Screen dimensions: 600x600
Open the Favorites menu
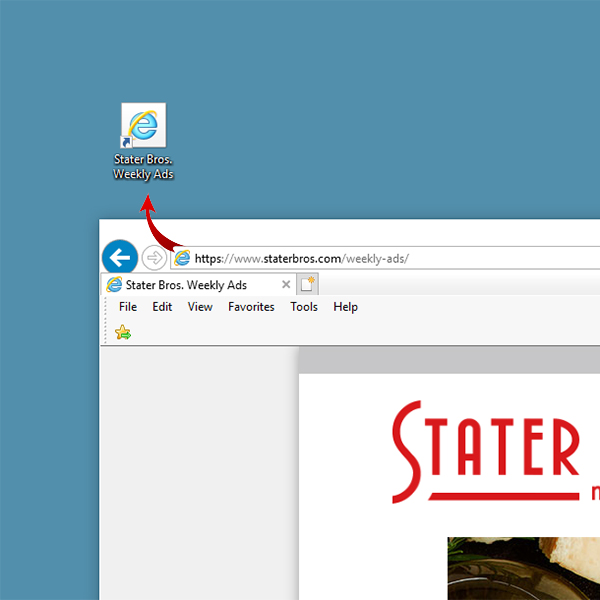pyautogui.click(x=251, y=307)
